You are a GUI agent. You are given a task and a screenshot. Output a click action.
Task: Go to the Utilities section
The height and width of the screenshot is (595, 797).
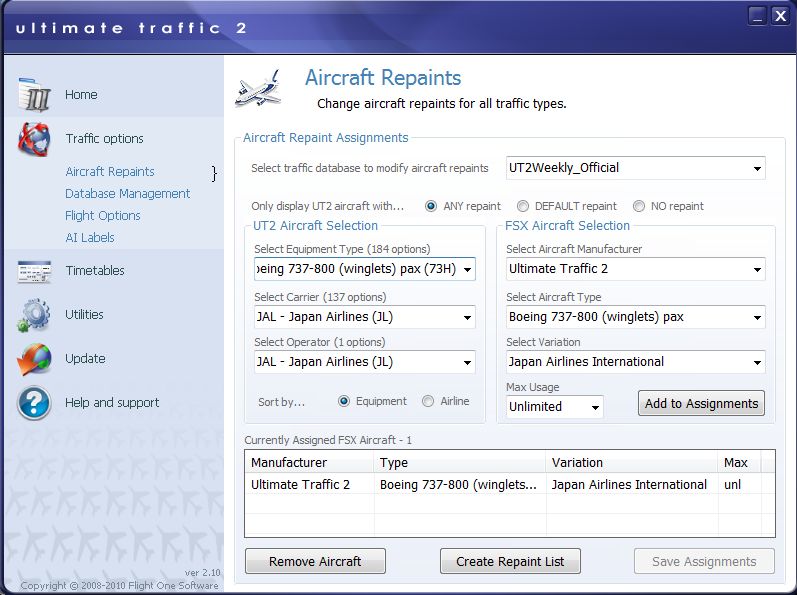click(x=84, y=315)
